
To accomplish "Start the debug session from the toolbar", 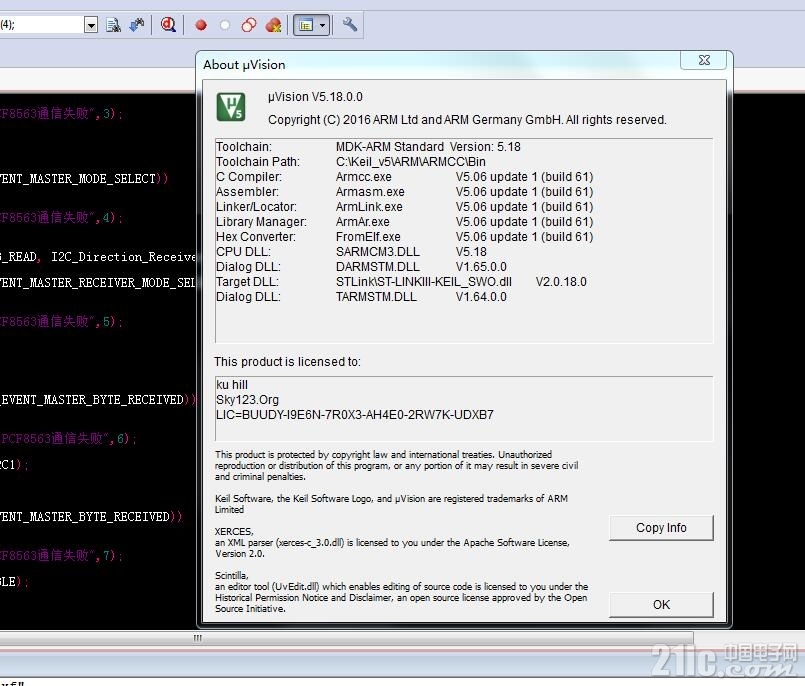I will click(168, 25).
